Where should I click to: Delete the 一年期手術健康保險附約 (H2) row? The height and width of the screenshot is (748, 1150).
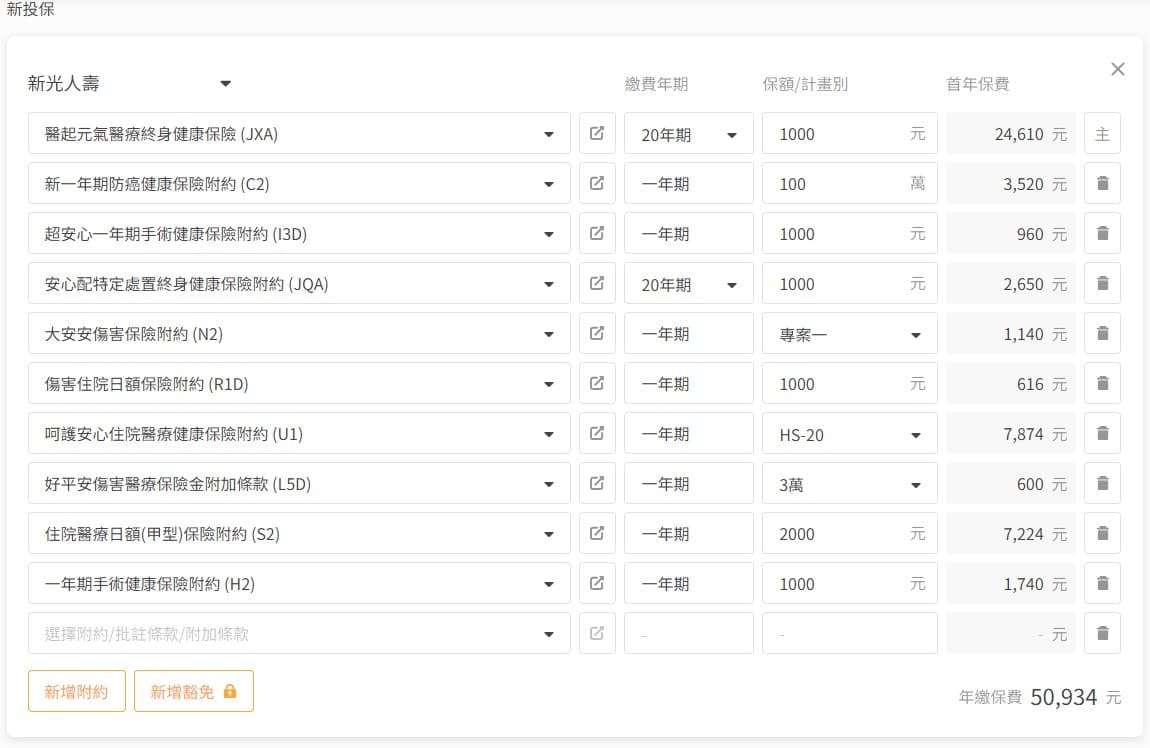click(1102, 584)
